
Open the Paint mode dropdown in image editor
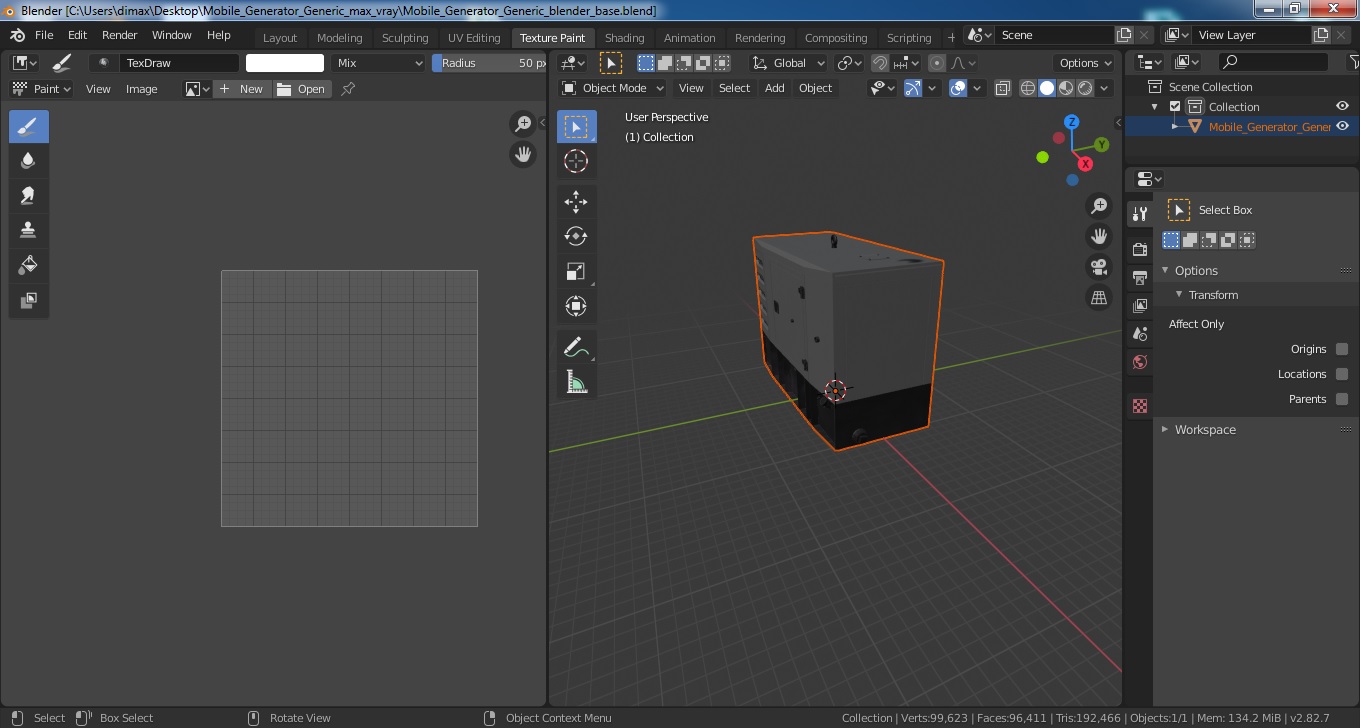click(41, 89)
